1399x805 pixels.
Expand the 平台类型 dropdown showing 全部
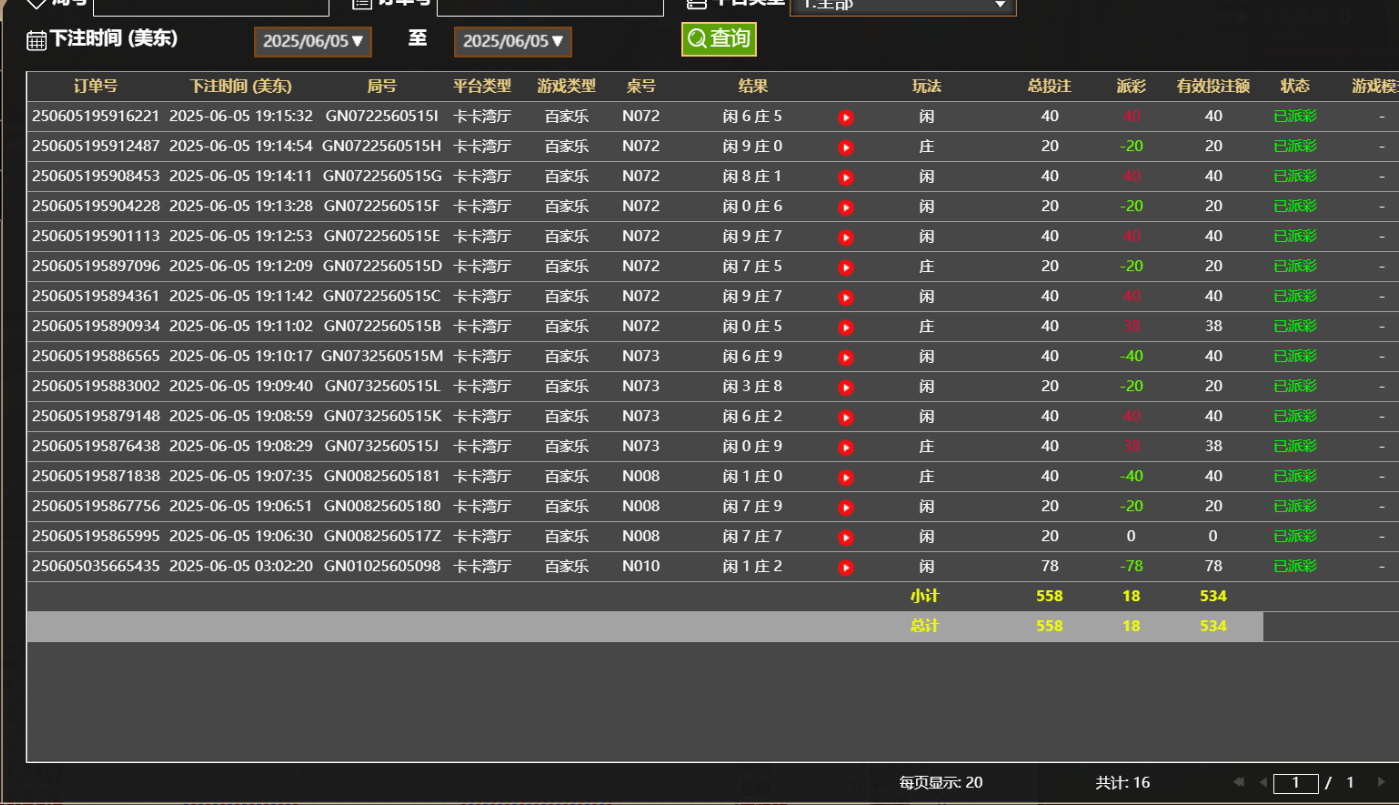click(x=902, y=5)
